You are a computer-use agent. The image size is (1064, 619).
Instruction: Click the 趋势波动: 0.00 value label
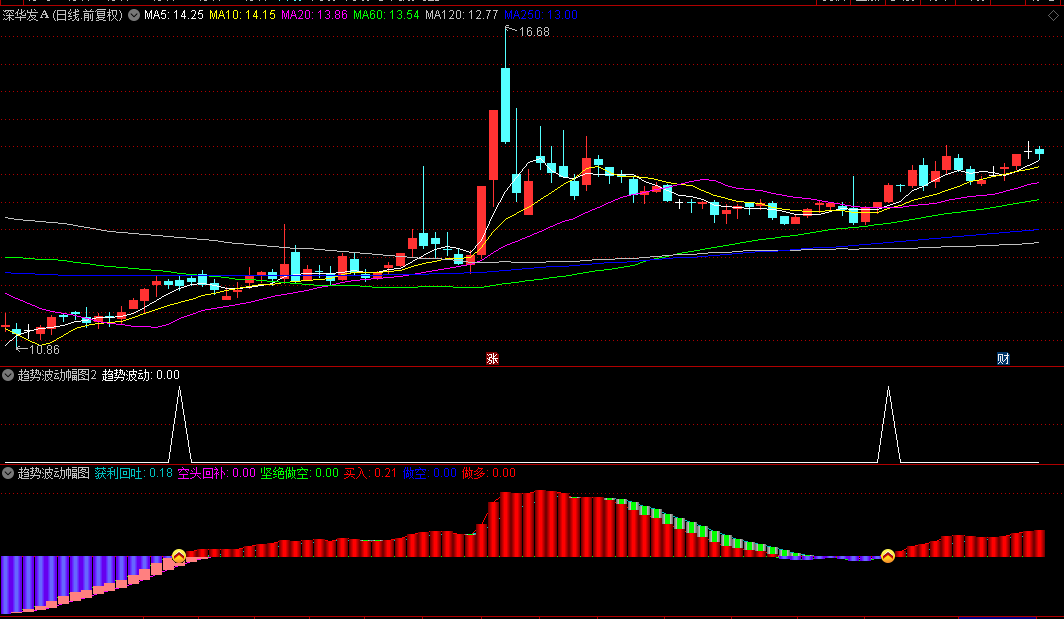pos(140,375)
